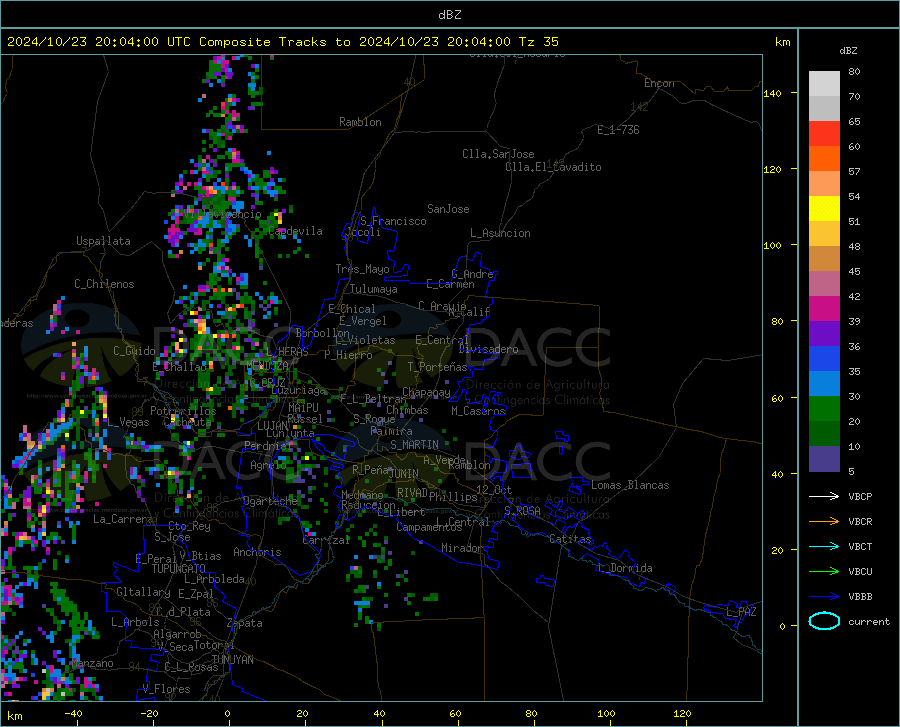Click the green VBCU arrow in the legend
This screenshot has width=900, height=727.
(824, 572)
